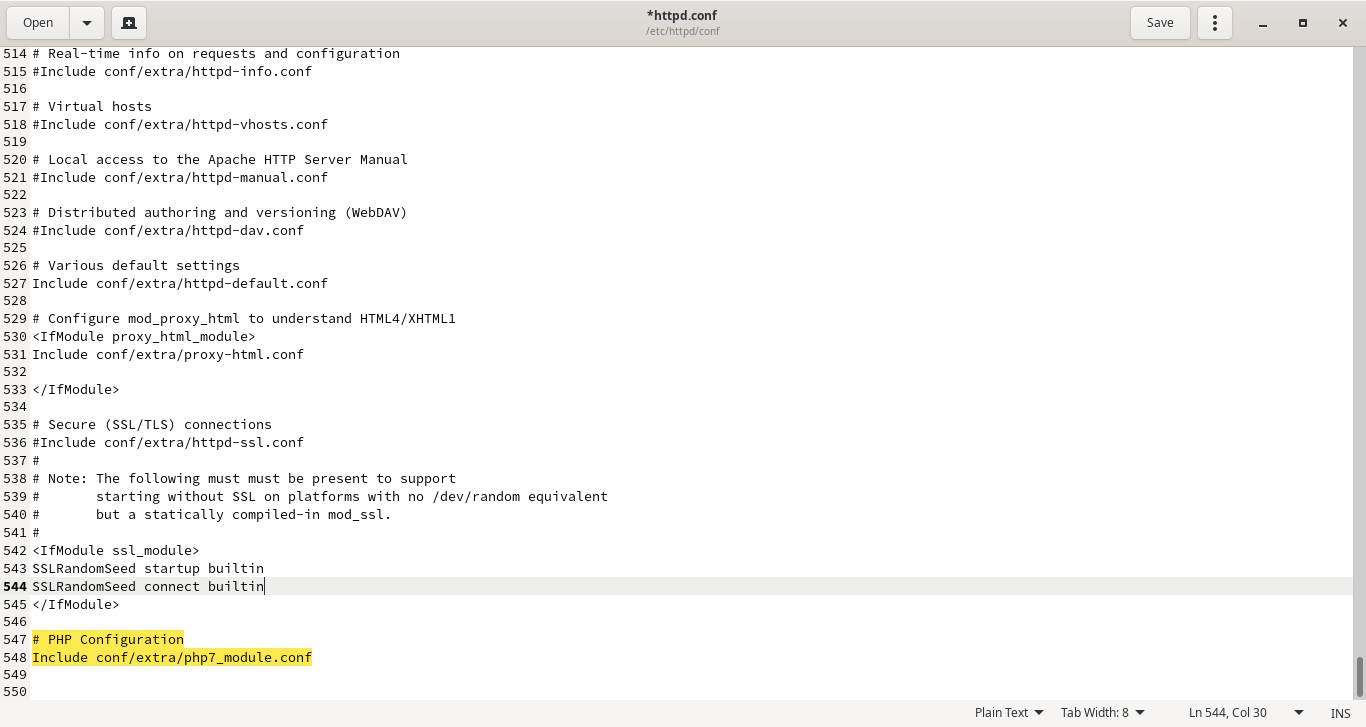Toggle the INS insert mode indicator
1366x727 pixels.
pyautogui.click(x=1340, y=713)
